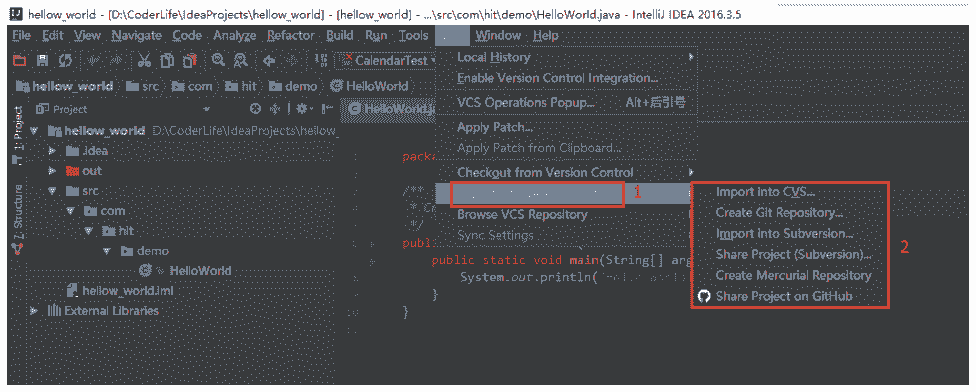The width and height of the screenshot is (976, 392).
Task: Open Checkout from Version Control submenu
Action: pos(566,172)
